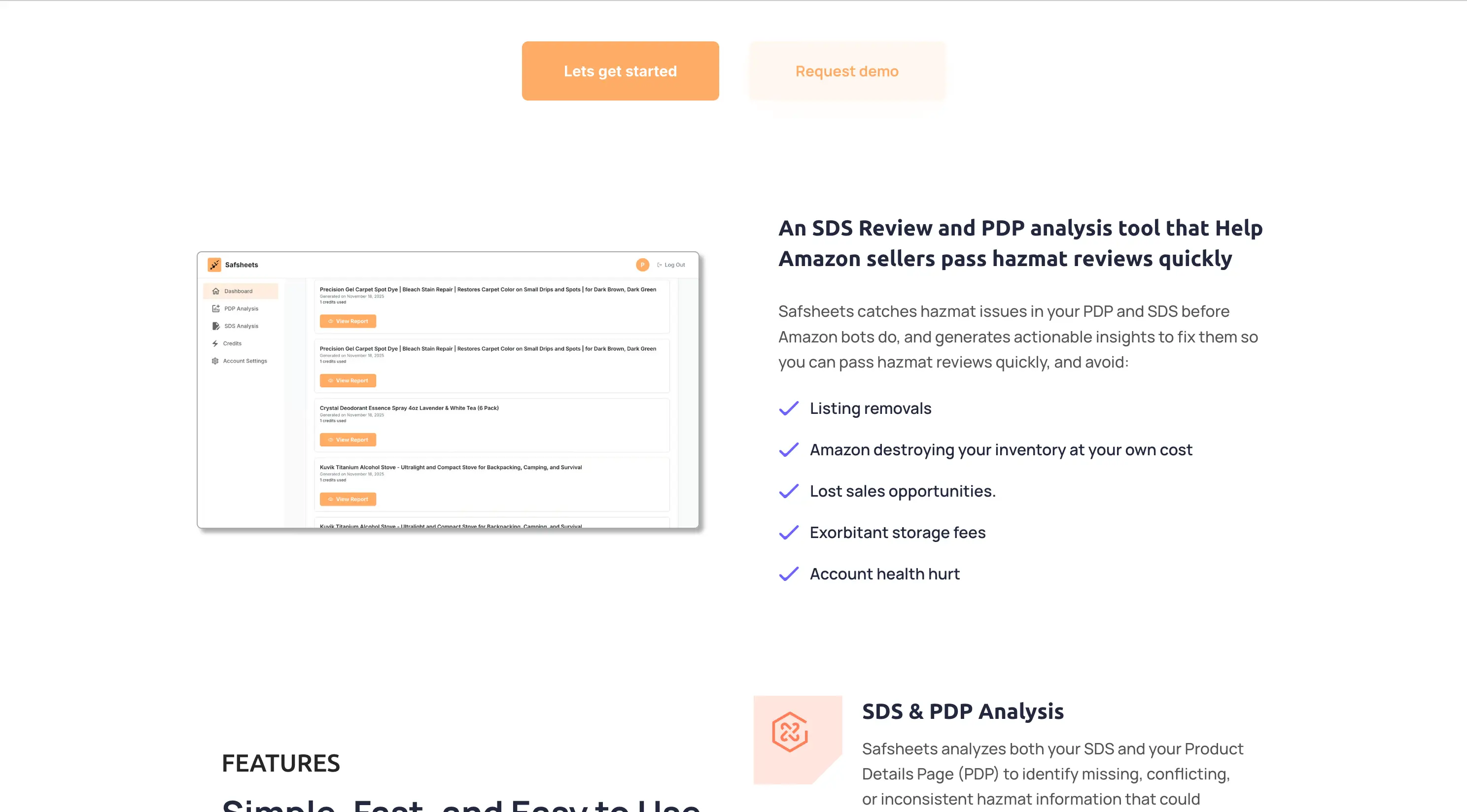Click the Safsheets logo icon
The width and height of the screenshot is (1467, 812).
(215, 264)
